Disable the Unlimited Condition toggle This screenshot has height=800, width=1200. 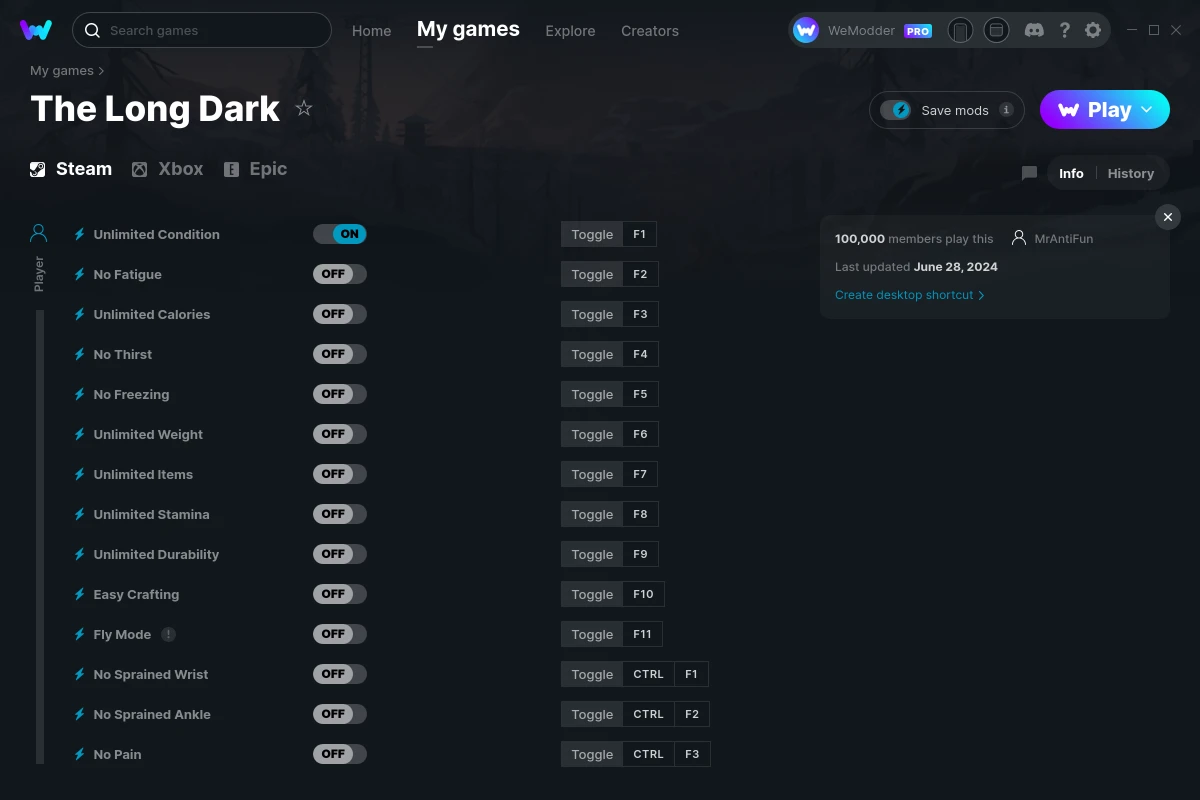click(x=340, y=234)
